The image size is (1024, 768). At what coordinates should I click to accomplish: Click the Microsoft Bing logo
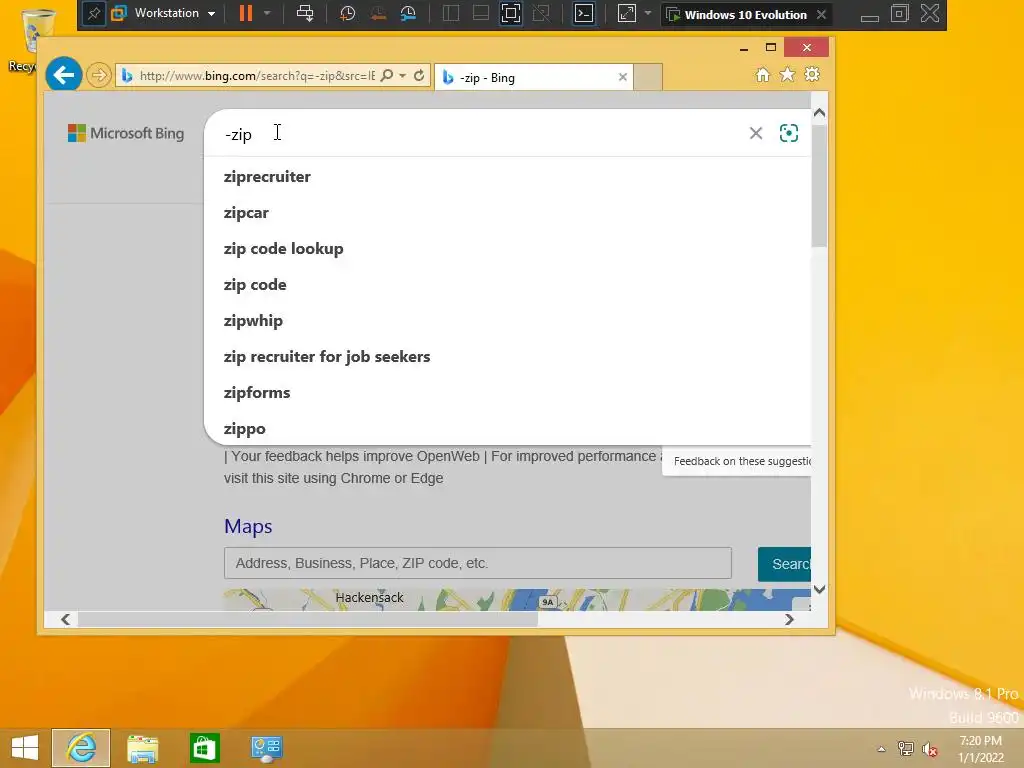click(126, 133)
